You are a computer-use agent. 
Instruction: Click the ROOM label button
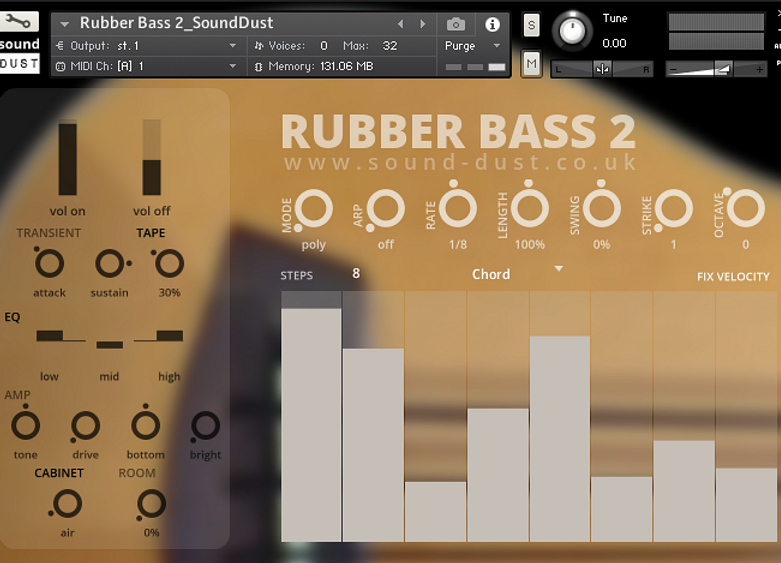click(x=137, y=473)
